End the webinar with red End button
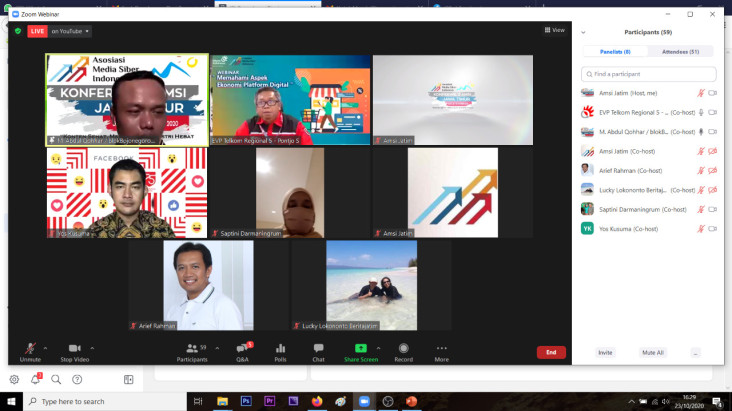Viewport: 732px width, 411px height. [x=551, y=352]
